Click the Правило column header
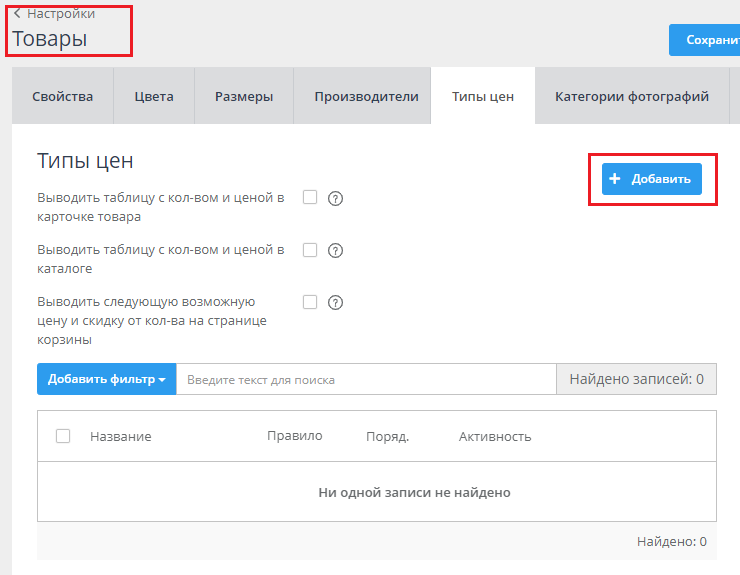740x575 pixels. tap(295, 436)
